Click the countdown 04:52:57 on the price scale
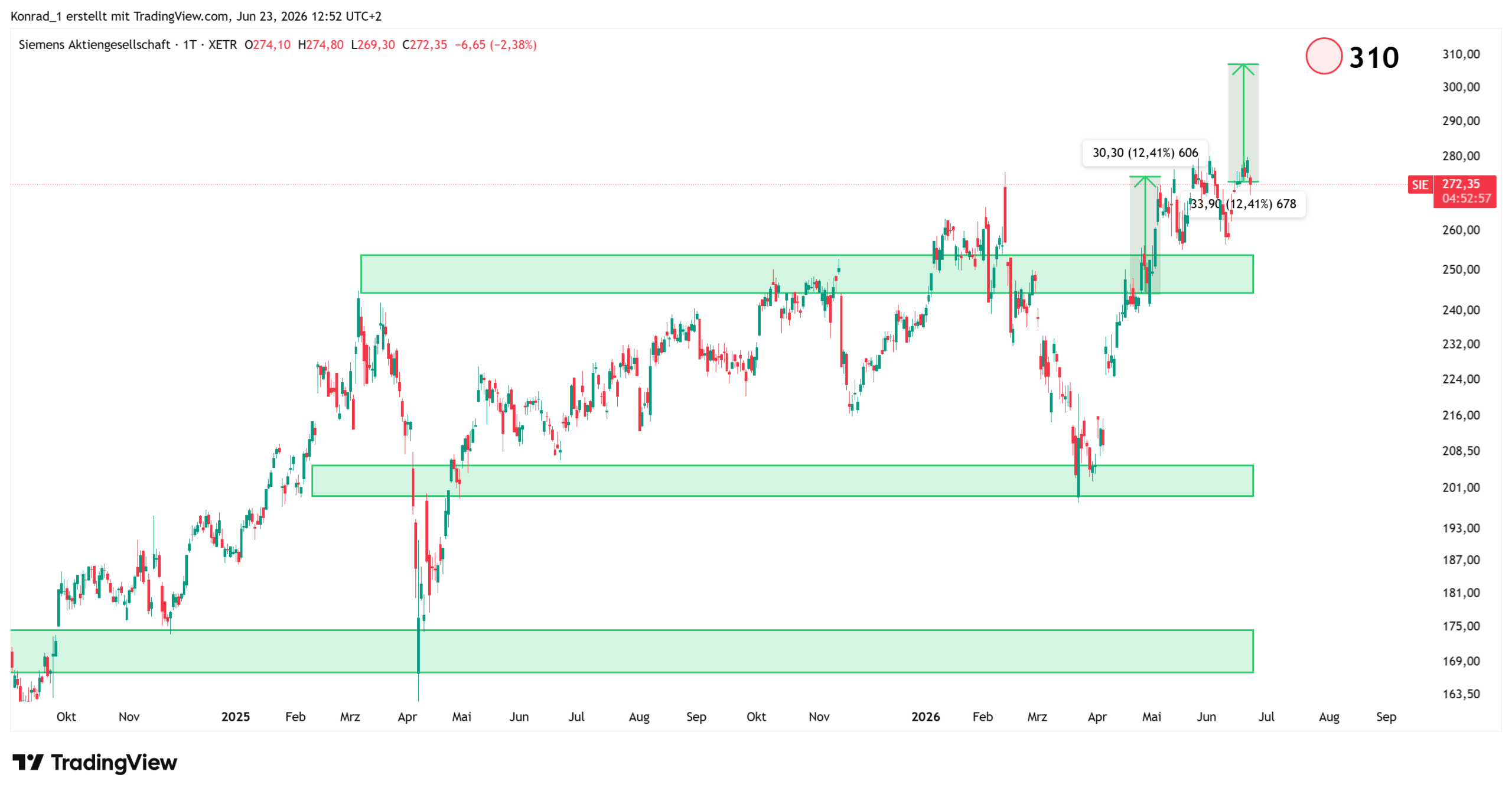The height and width of the screenshot is (794, 1512). 1466,198
